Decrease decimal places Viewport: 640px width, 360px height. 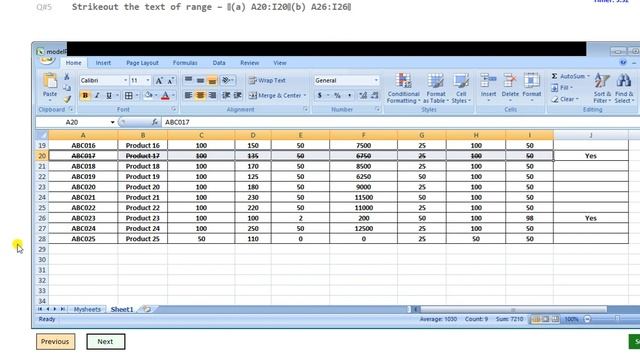tap(374, 96)
